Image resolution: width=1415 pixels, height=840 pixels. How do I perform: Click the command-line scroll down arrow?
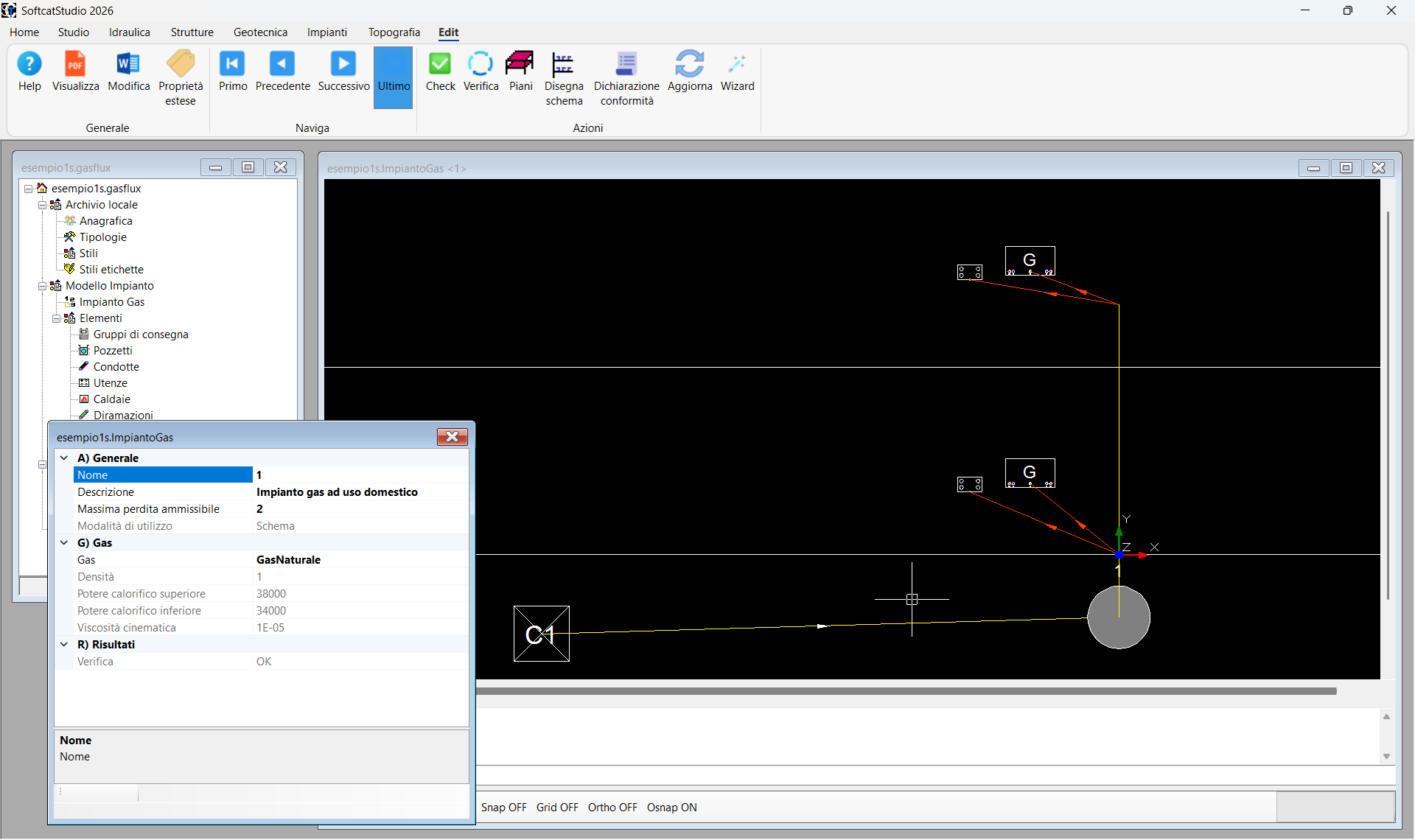pyautogui.click(x=1386, y=757)
